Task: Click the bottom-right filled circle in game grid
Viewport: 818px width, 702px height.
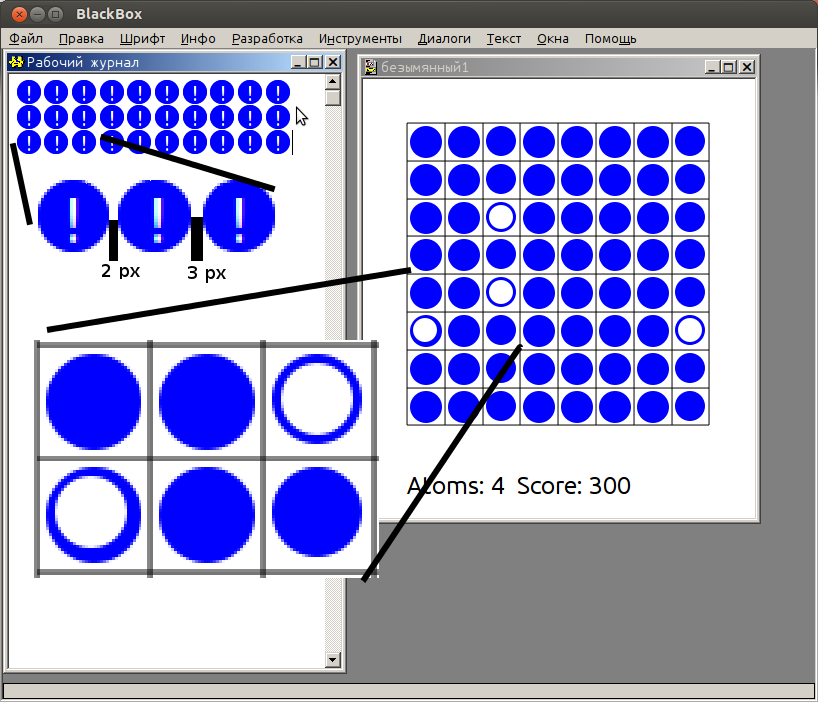Action: (x=689, y=406)
